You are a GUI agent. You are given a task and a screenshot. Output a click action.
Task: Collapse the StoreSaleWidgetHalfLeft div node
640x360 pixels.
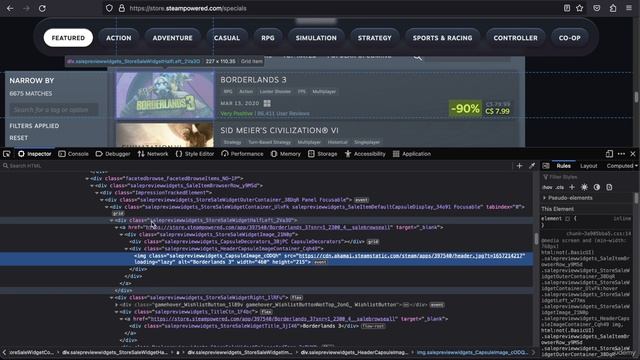[111, 220]
